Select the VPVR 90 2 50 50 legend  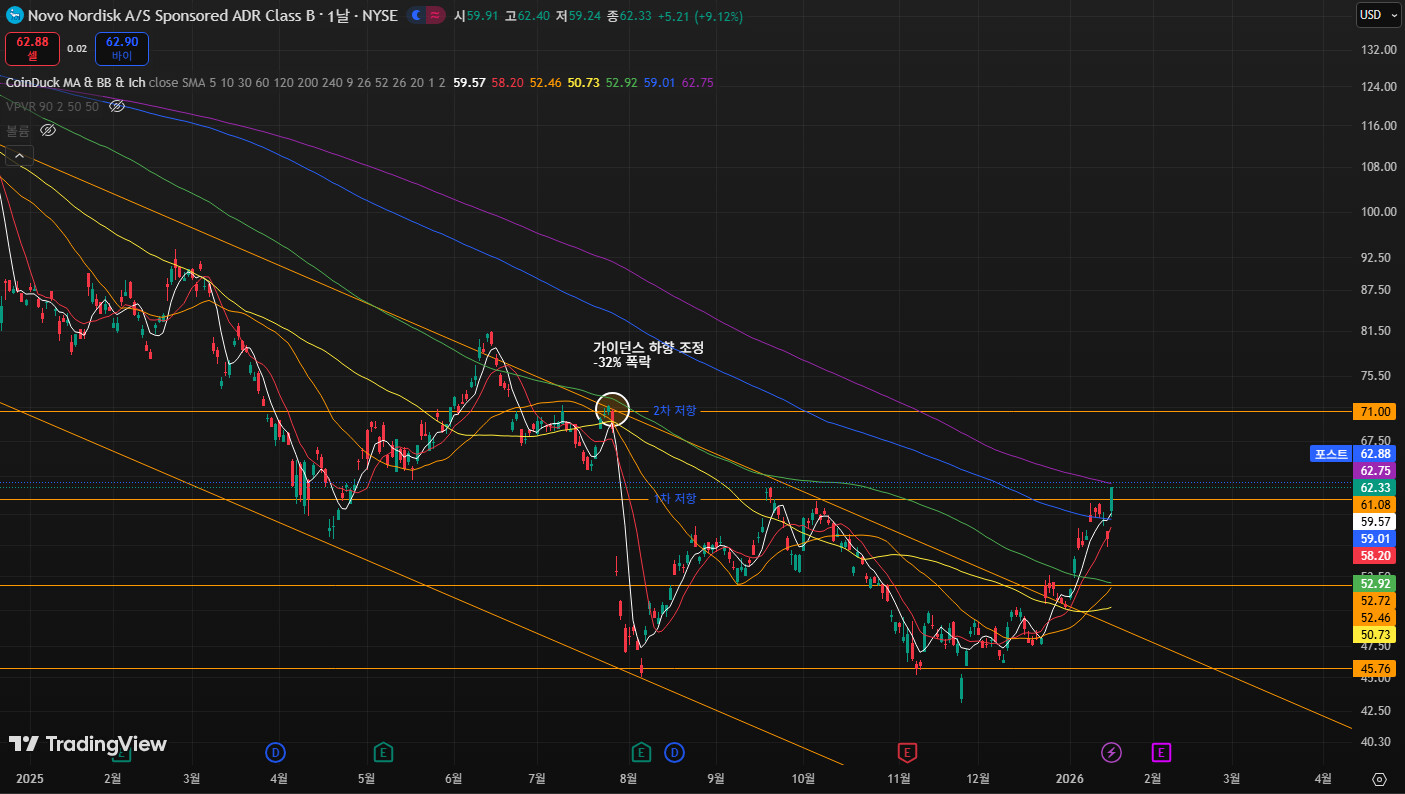[52, 106]
